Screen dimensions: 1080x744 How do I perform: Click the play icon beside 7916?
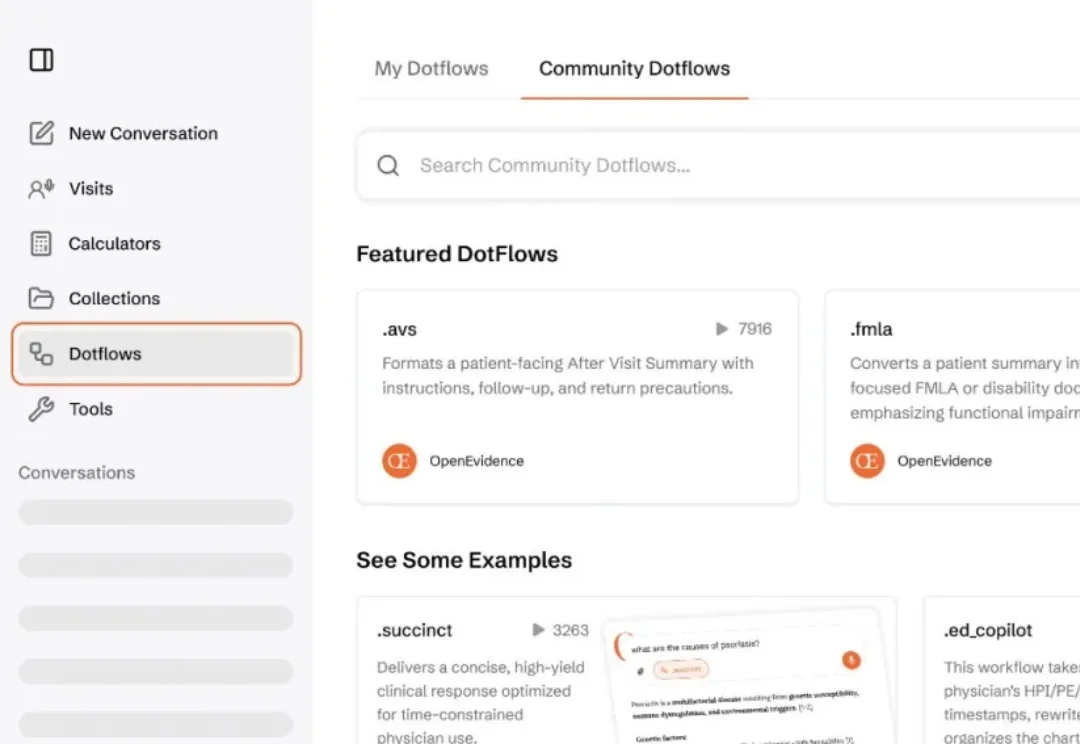(x=722, y=329)
